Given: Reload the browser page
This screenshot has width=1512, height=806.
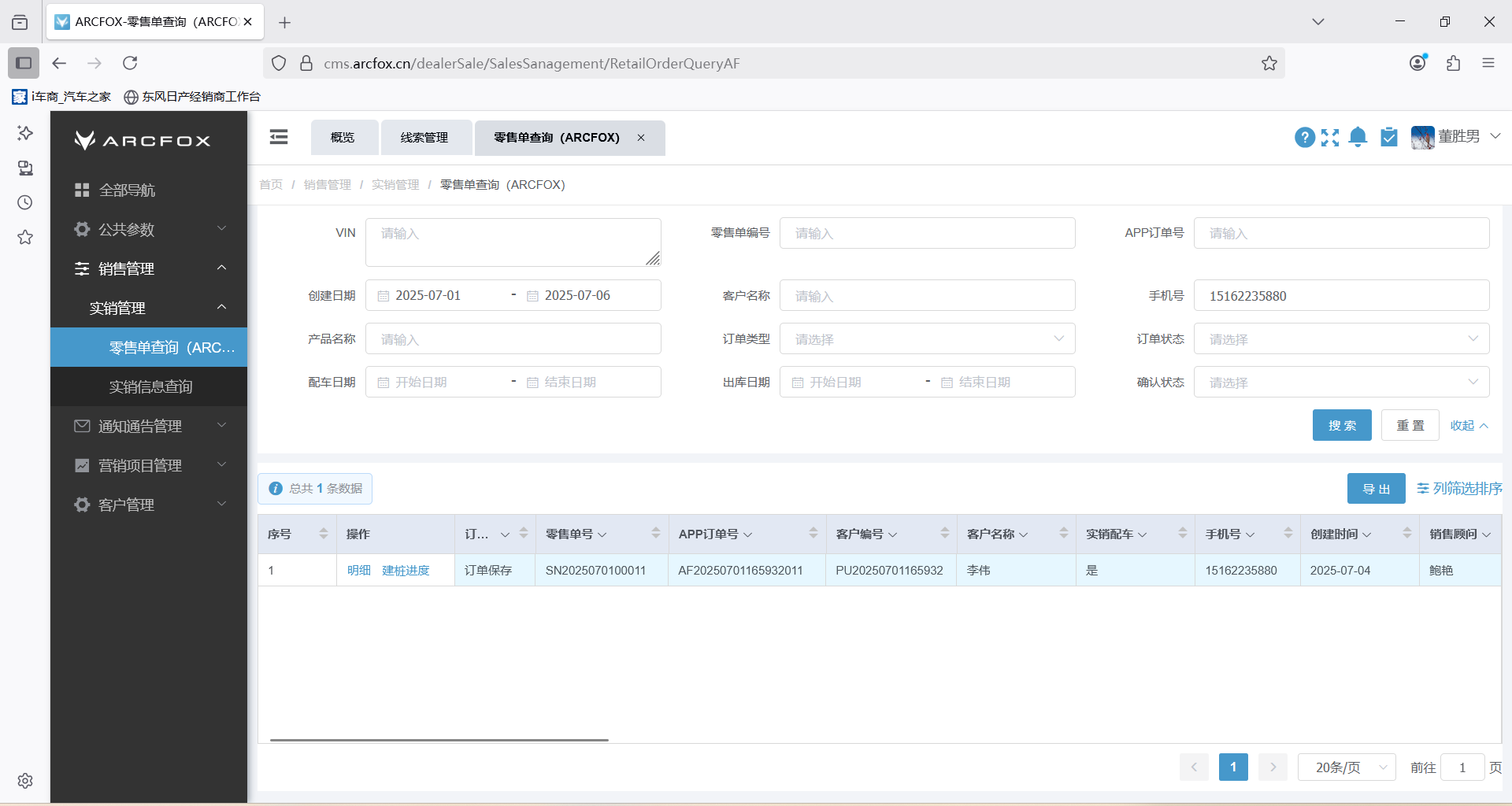Looking at the screenshot, I should tap(130, 63).
